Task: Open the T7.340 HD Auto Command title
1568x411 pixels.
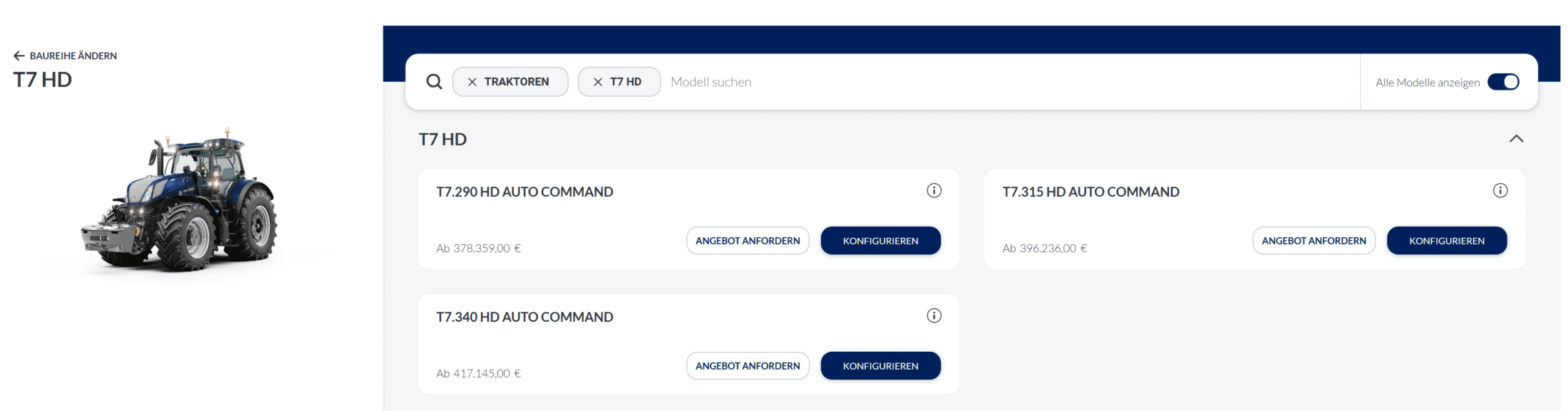Action: (x=525, y=317)
